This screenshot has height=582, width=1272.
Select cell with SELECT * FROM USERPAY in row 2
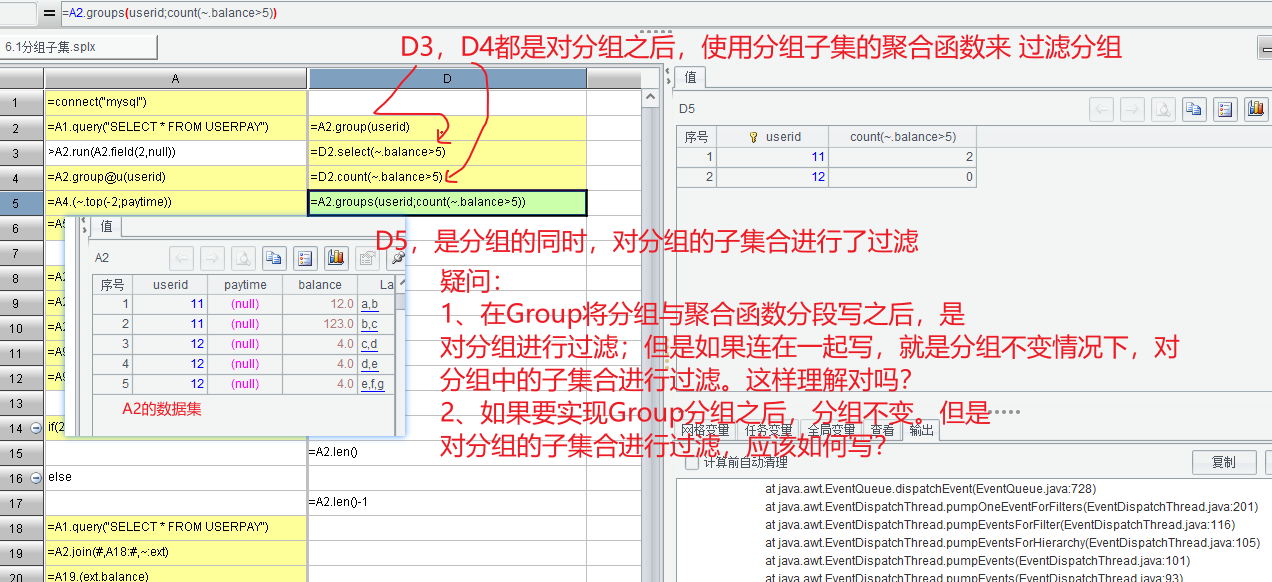click(176, 127)
